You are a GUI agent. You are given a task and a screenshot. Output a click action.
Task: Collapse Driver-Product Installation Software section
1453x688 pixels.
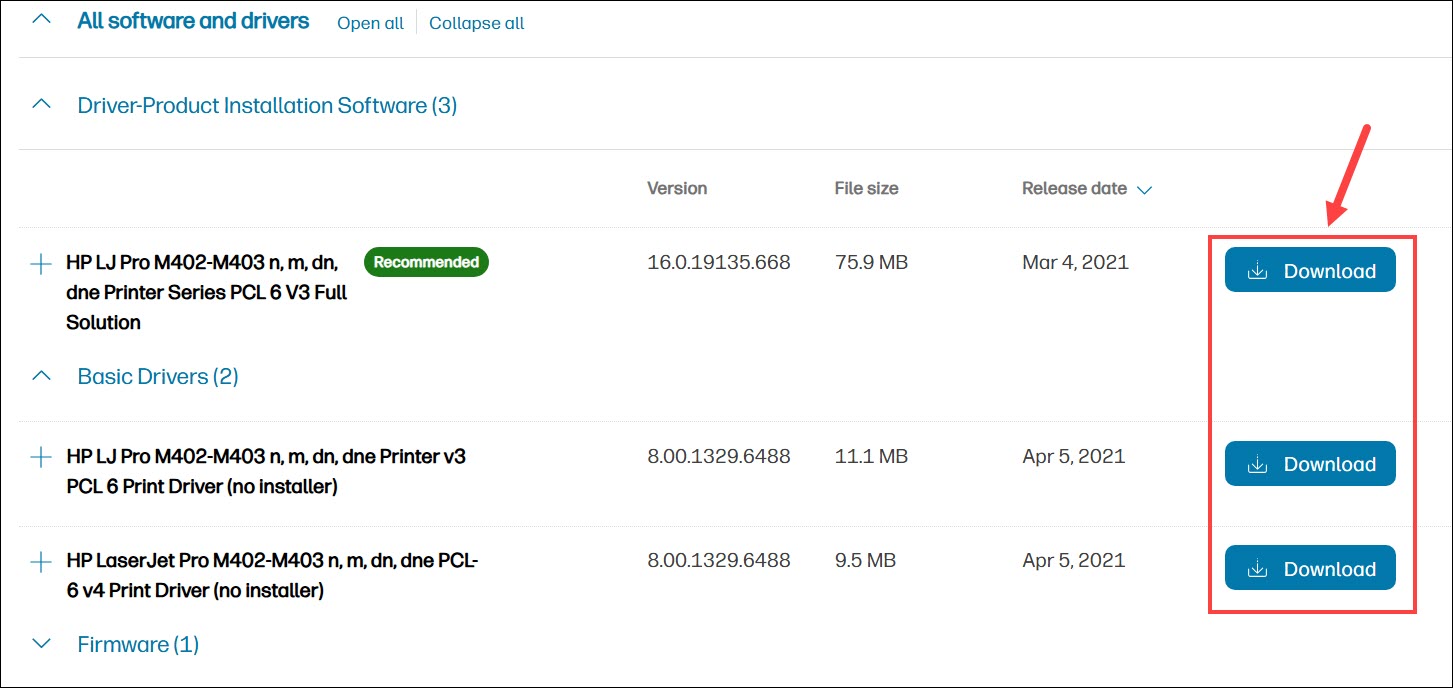pos(41,104)
